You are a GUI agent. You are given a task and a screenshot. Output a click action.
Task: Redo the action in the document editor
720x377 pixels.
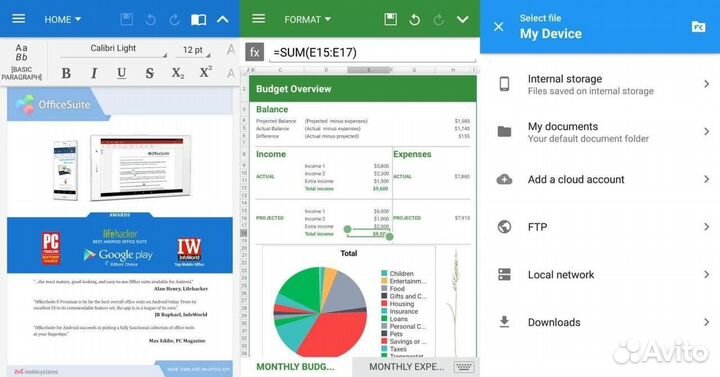[x=174, y=19]
